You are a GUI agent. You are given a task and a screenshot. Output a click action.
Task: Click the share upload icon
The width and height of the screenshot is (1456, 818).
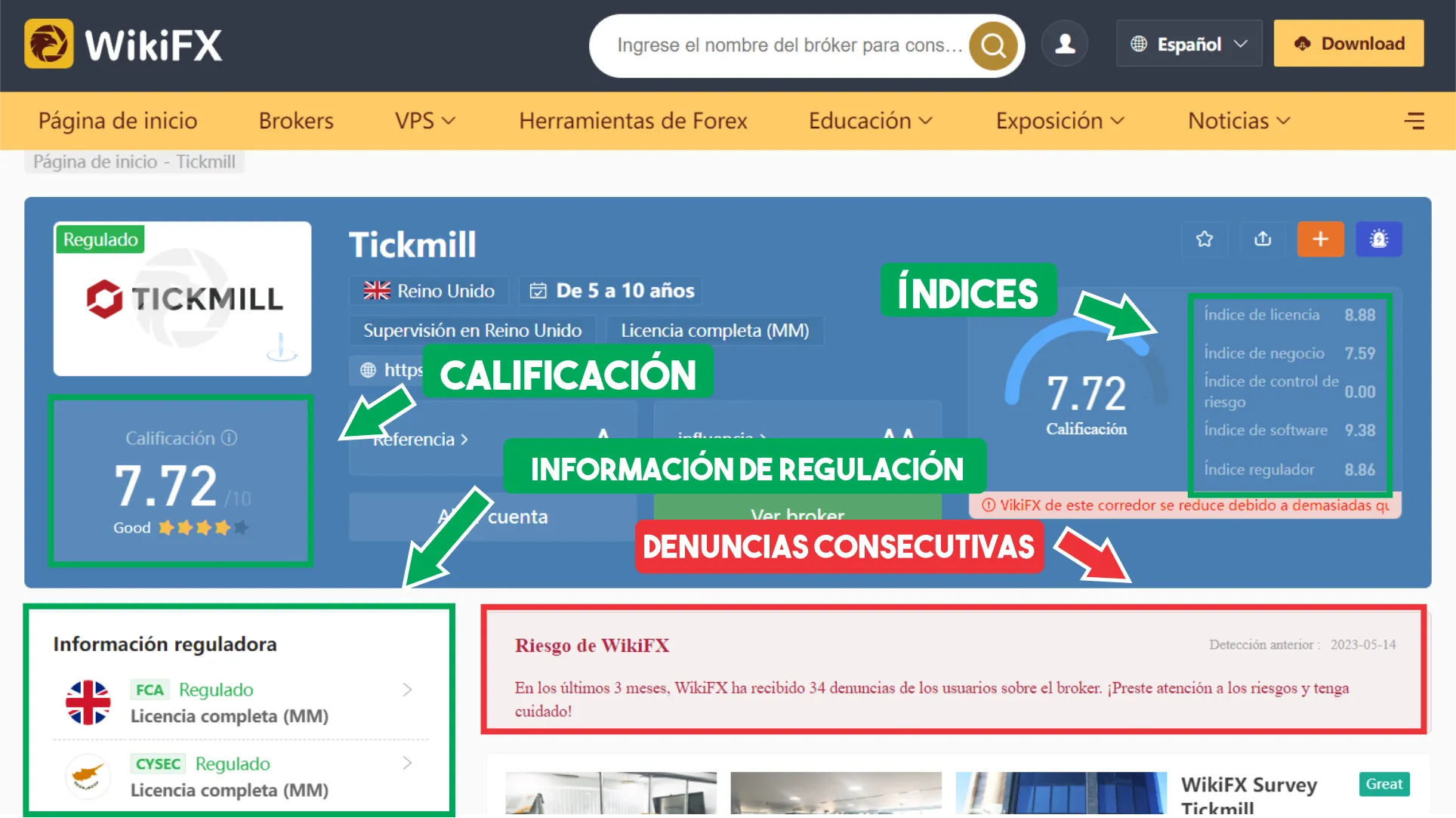click(1263, 239)
